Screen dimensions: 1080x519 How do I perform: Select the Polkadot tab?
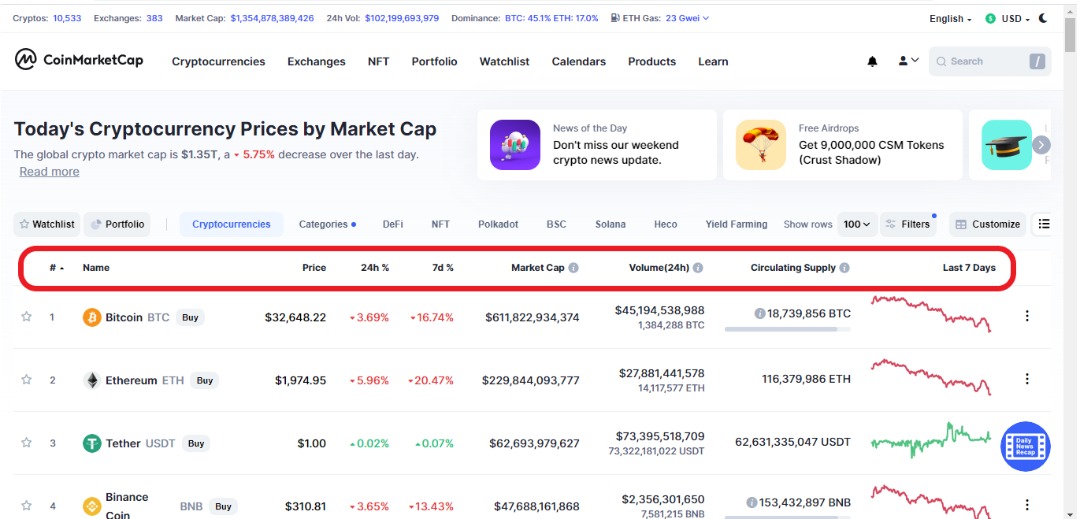coord(498,224)
